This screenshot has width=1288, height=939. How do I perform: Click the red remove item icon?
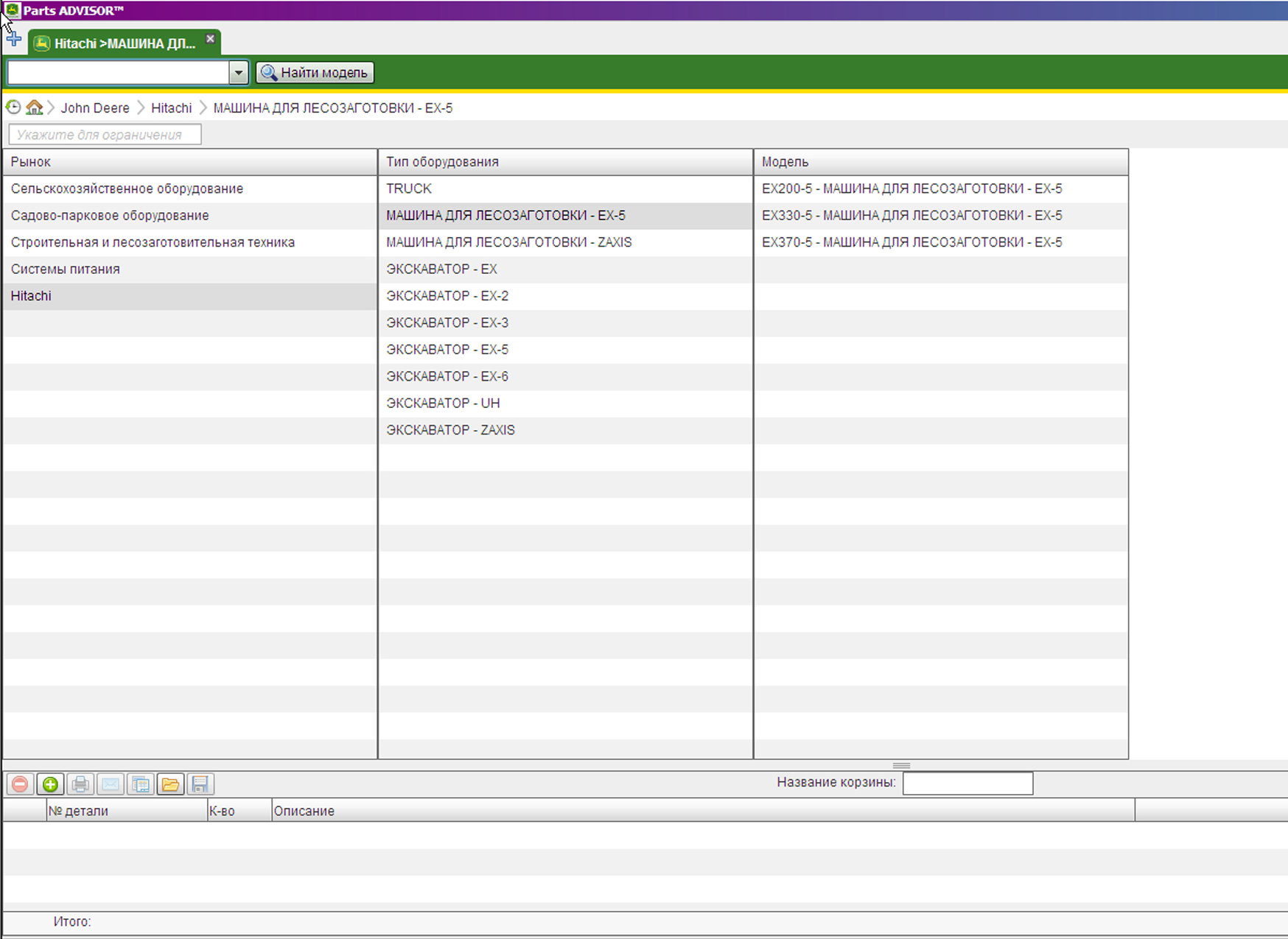coord(20,784)
